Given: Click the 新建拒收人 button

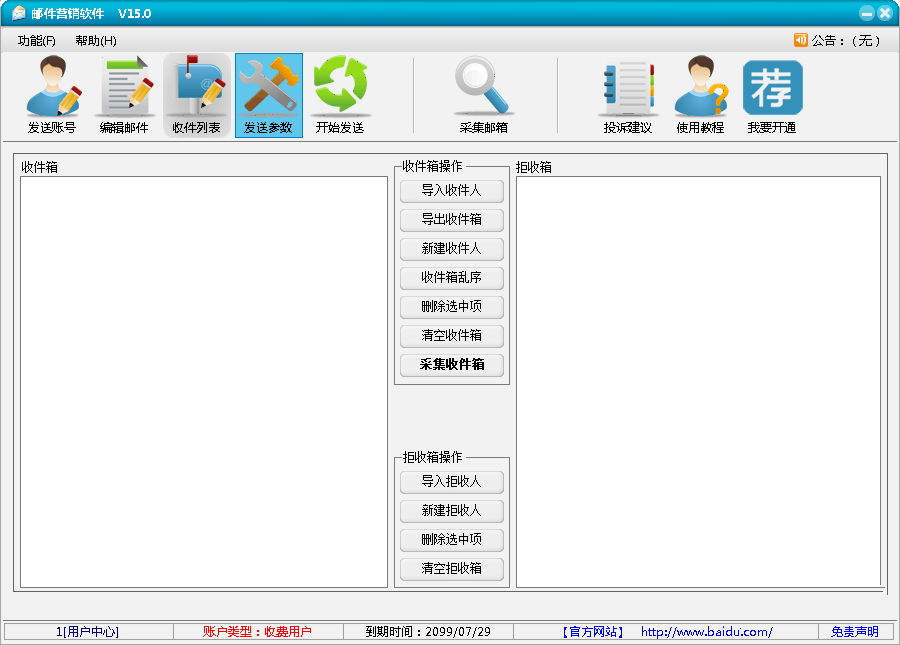Looking at the screenshot, I should tap(452, 511).
